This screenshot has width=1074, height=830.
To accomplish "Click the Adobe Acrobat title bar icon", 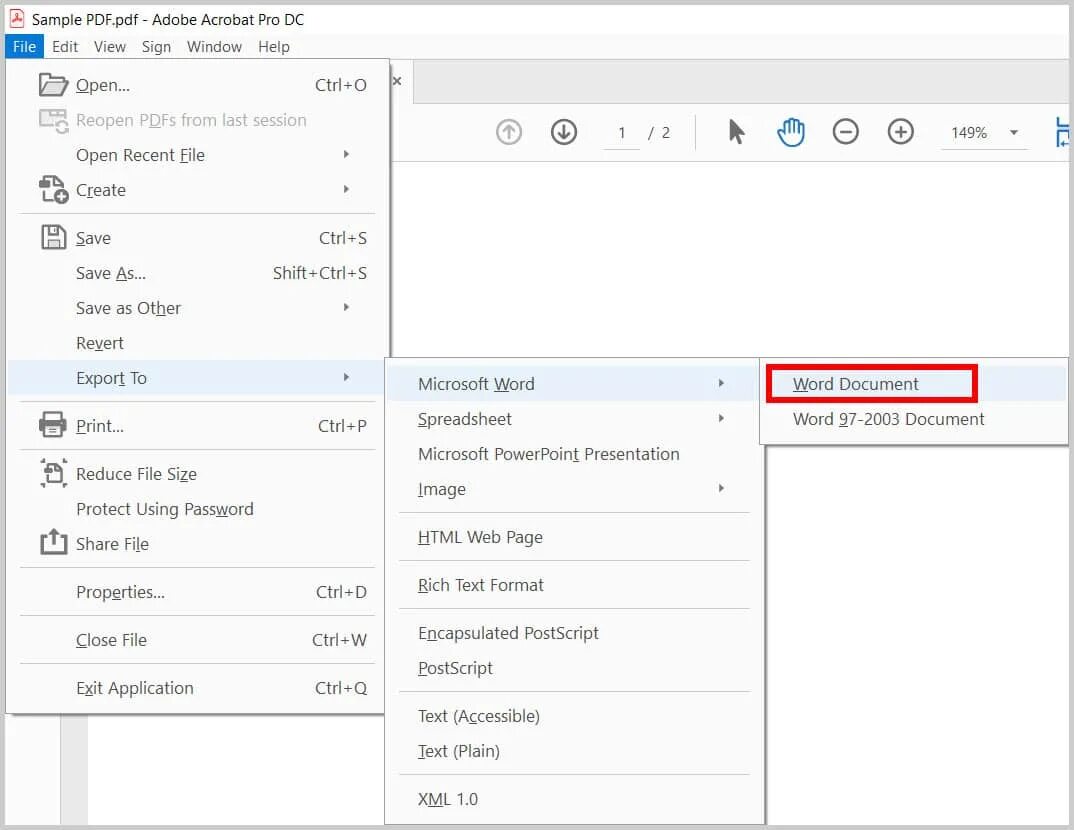I will pyautogui.click(x=16, y=18).
